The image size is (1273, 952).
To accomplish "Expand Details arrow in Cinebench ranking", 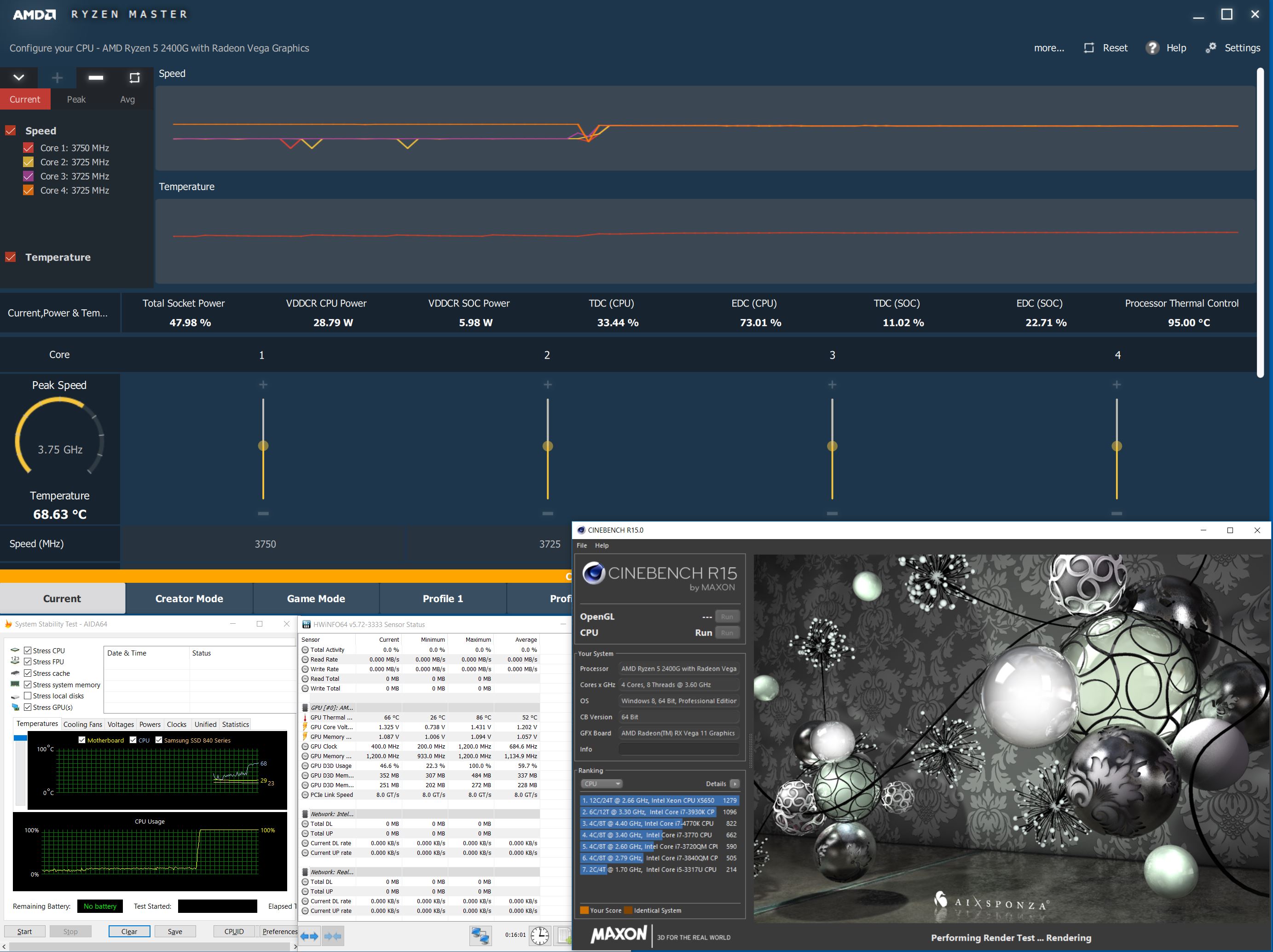I will [735, 784].
